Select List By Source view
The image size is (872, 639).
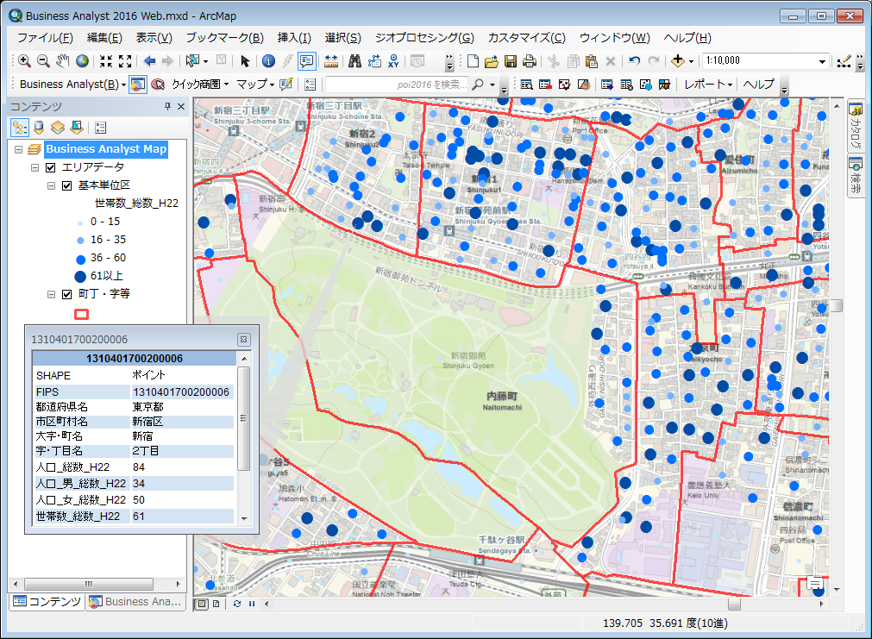coord(38,128)
